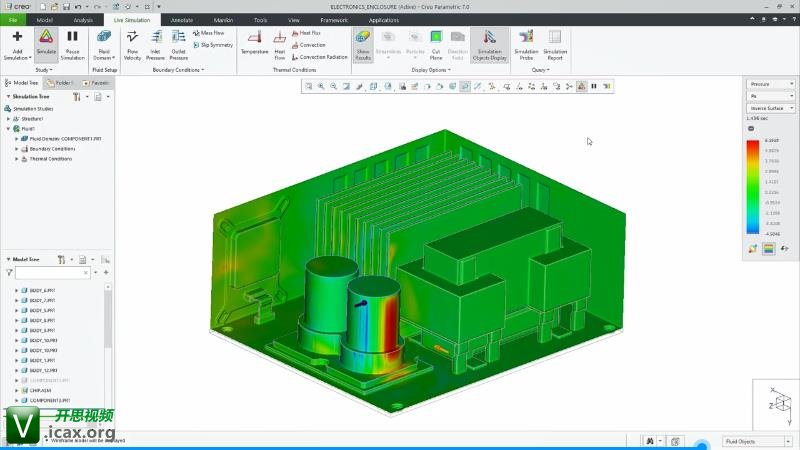800x450 pixels.
Task: Select the Fluid Domain tool
Action: (103, 44)
